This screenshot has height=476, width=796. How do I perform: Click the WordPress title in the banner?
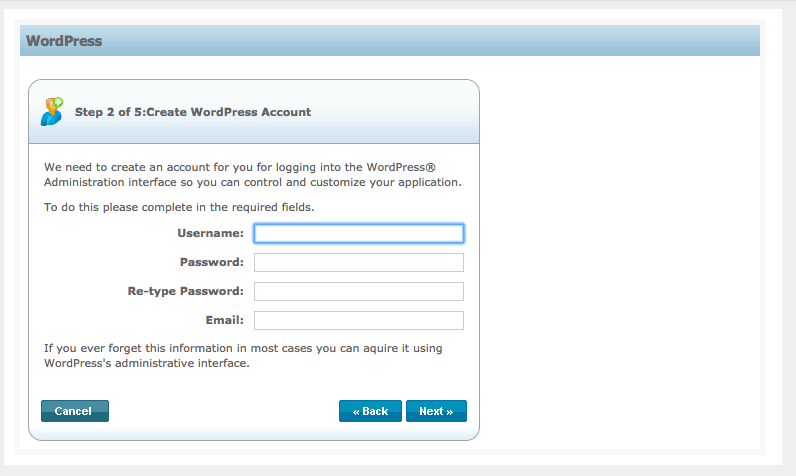[64, 41]
